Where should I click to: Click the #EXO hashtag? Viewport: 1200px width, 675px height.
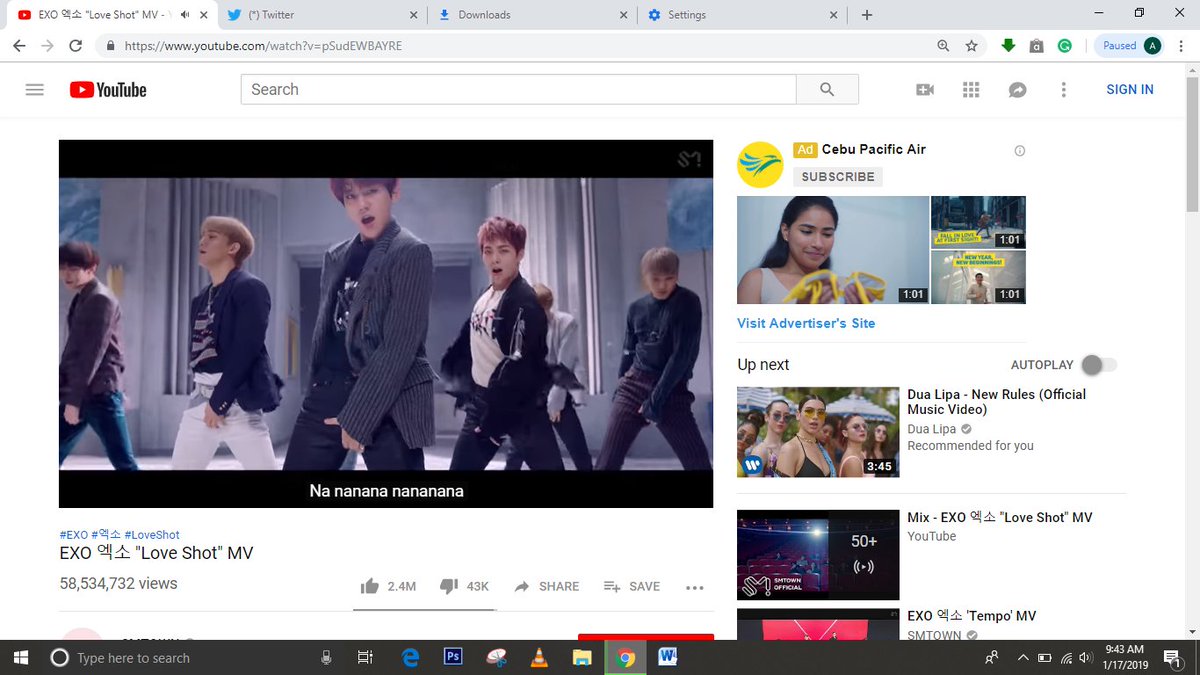click(73, 535)
